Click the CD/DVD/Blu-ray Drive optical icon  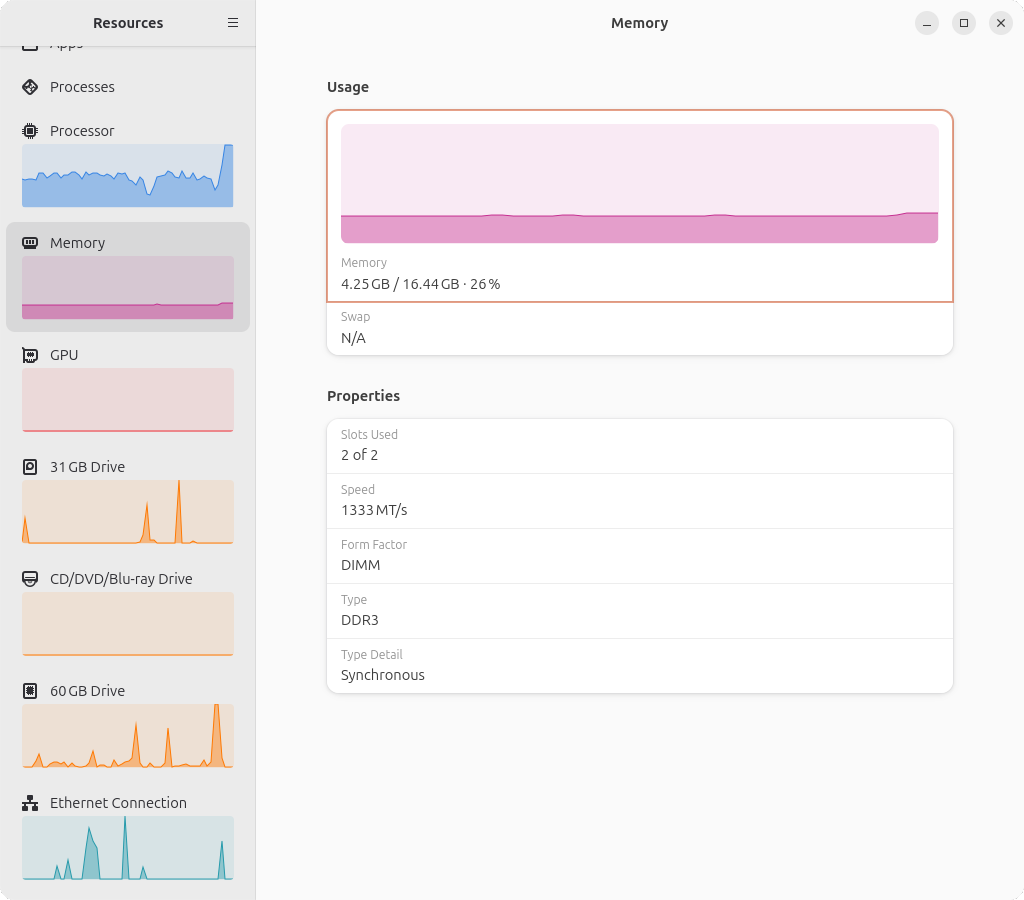pyautogui.click(x=30, y=579)
